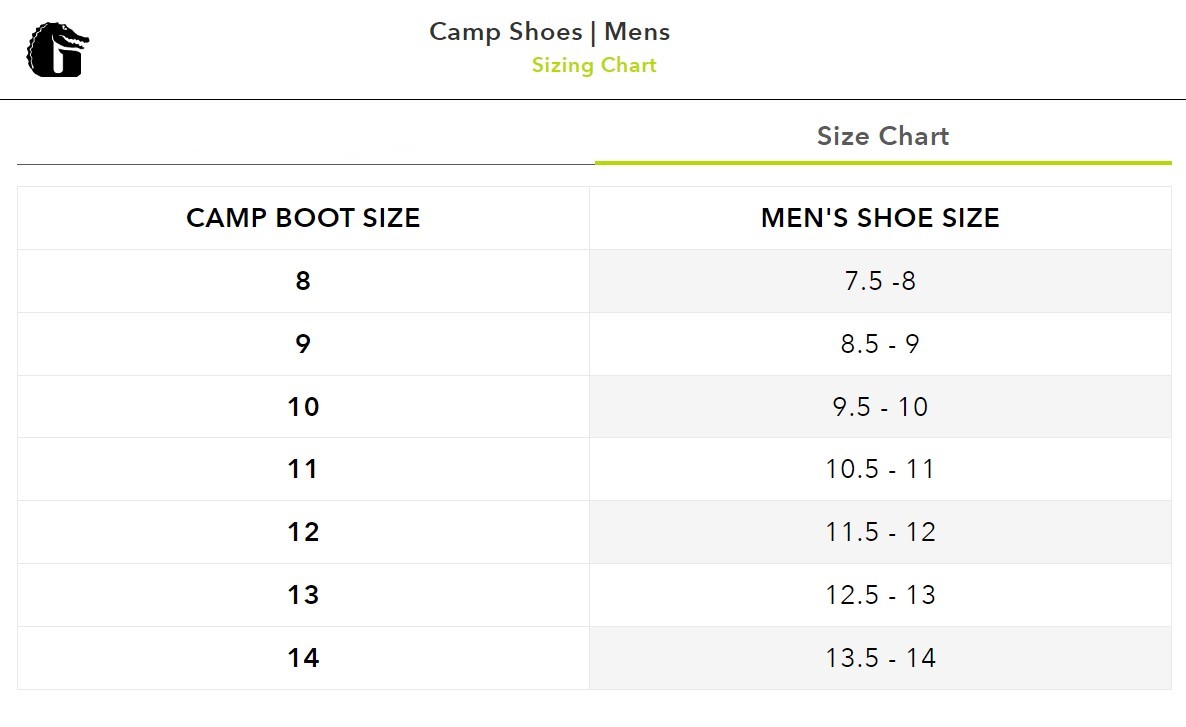Image resolution: width=1186 pixels, height=727 pixels.
Task: Click the Camp Shoes | Mens title
Action: pyautogui.click(x=549, y=32)
